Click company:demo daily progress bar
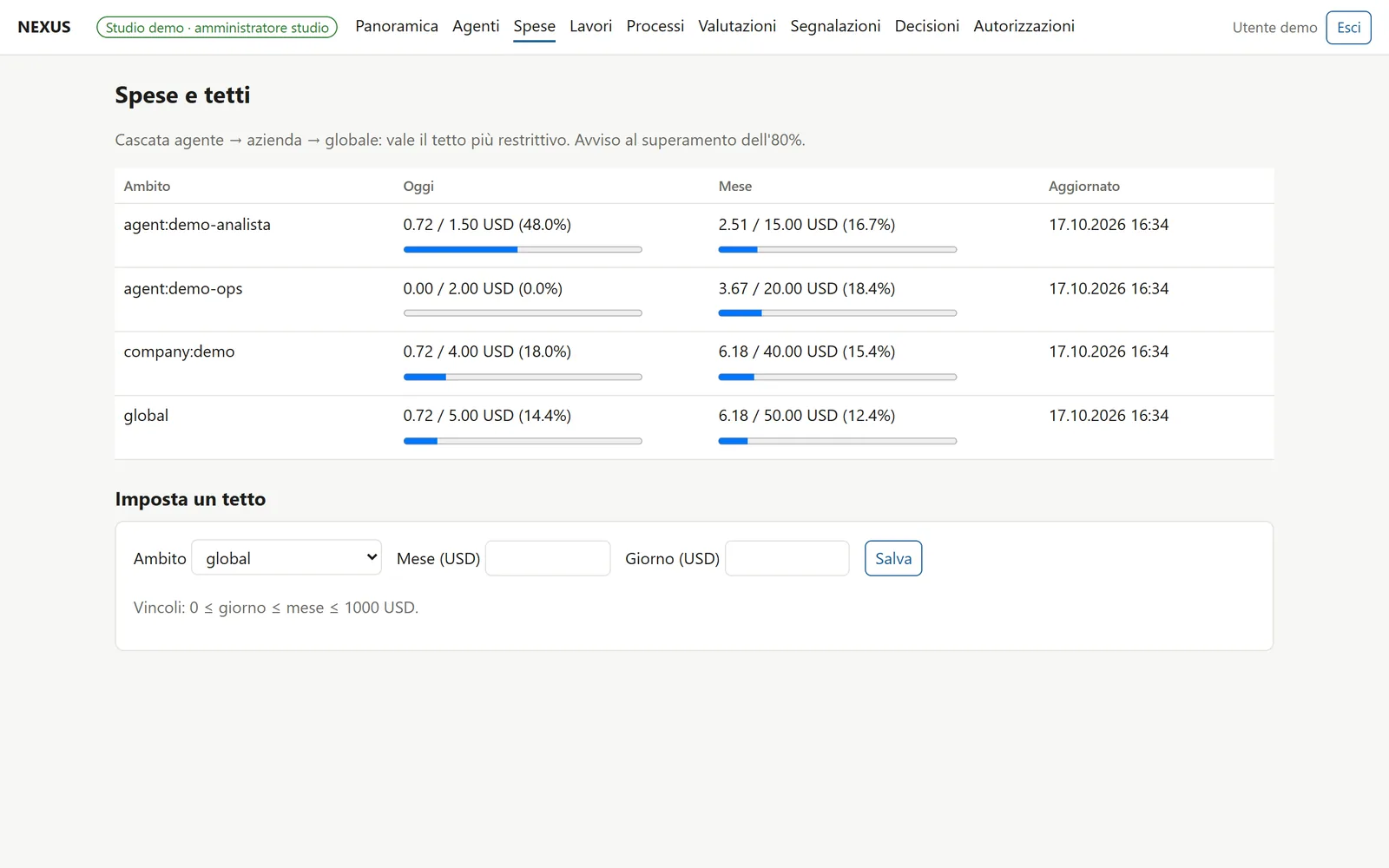This screenshot has width=1389, height=868. tap(523, 377)
